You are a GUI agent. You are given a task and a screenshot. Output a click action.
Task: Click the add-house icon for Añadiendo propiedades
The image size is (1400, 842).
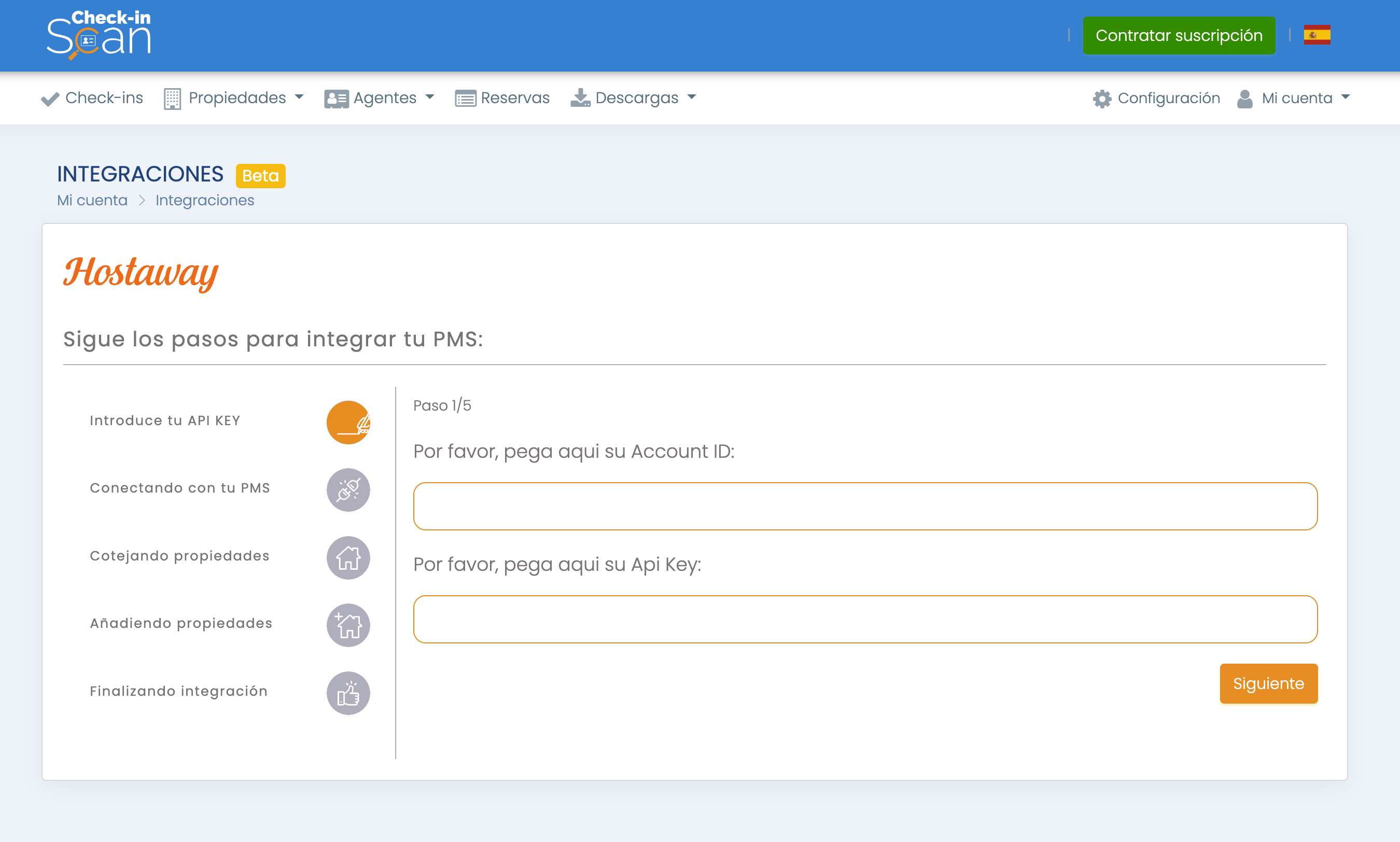click(348, 625)
